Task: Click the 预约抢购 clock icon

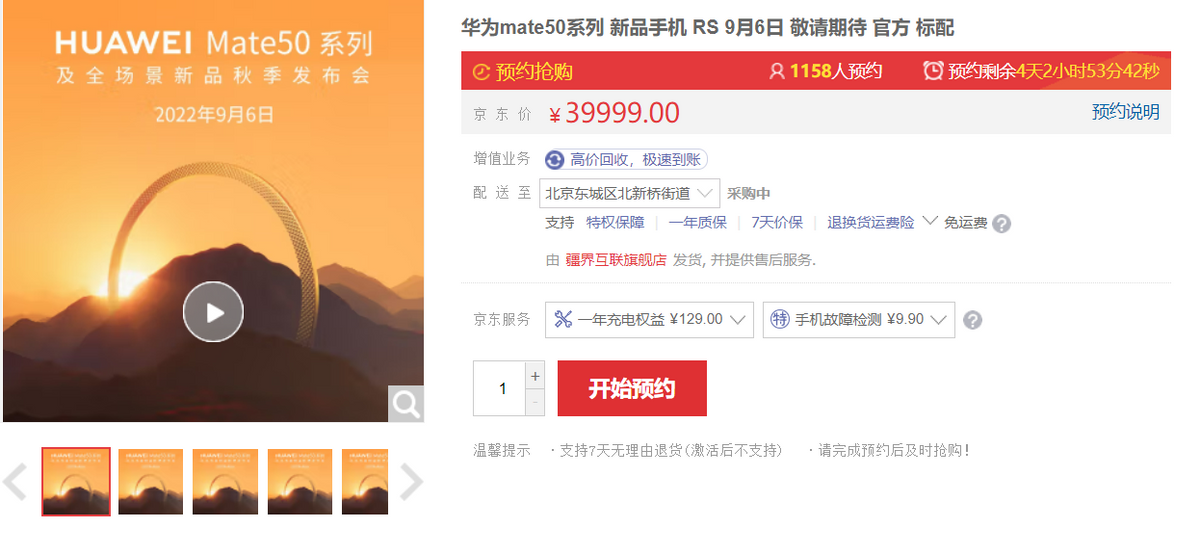Action: (481, 72)
